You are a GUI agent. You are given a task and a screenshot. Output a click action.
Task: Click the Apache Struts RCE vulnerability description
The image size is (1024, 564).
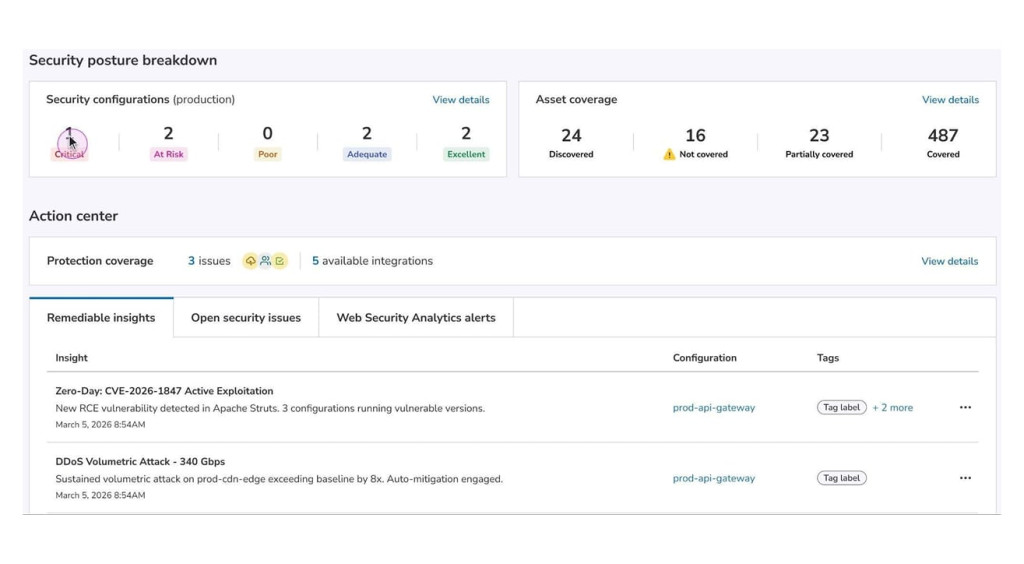270,409
